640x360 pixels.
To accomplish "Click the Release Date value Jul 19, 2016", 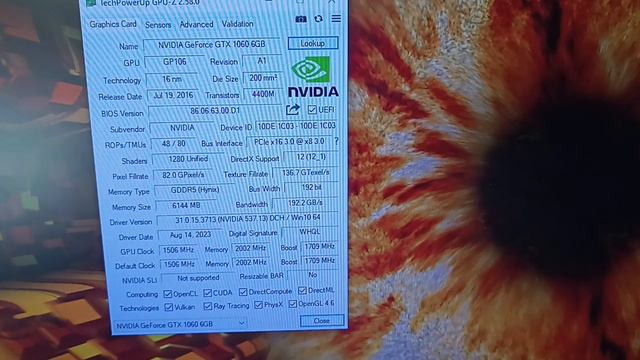I will coord(173,95).
